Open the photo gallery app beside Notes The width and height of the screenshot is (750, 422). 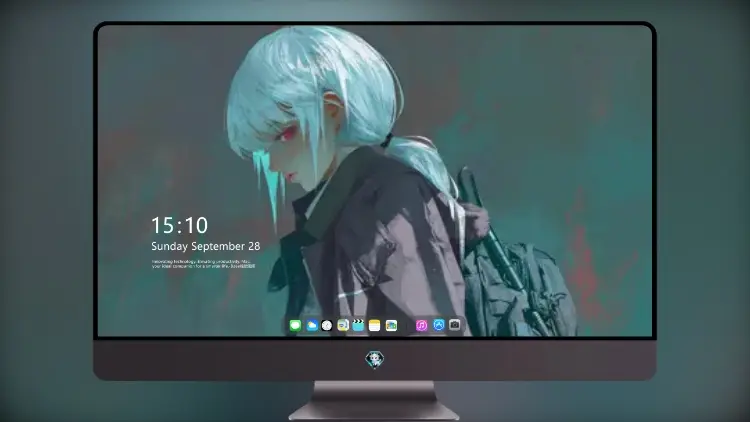point(391,326)
